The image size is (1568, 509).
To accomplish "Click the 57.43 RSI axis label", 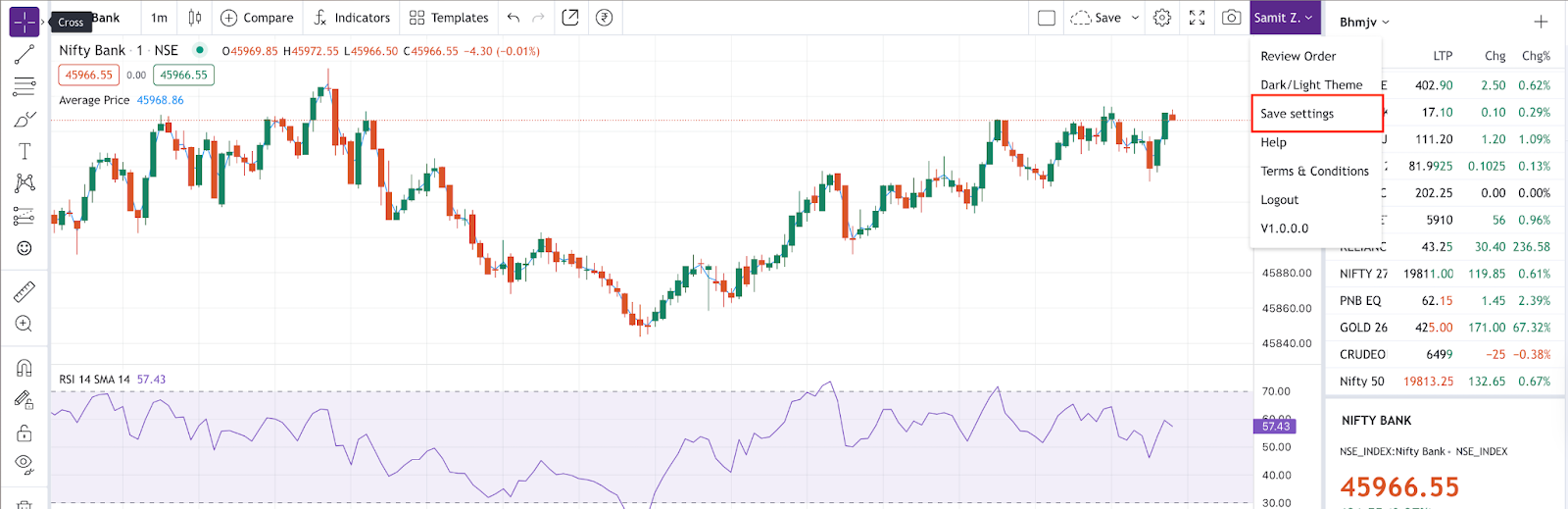I will pyautogui.click(x=1275, y=427).
